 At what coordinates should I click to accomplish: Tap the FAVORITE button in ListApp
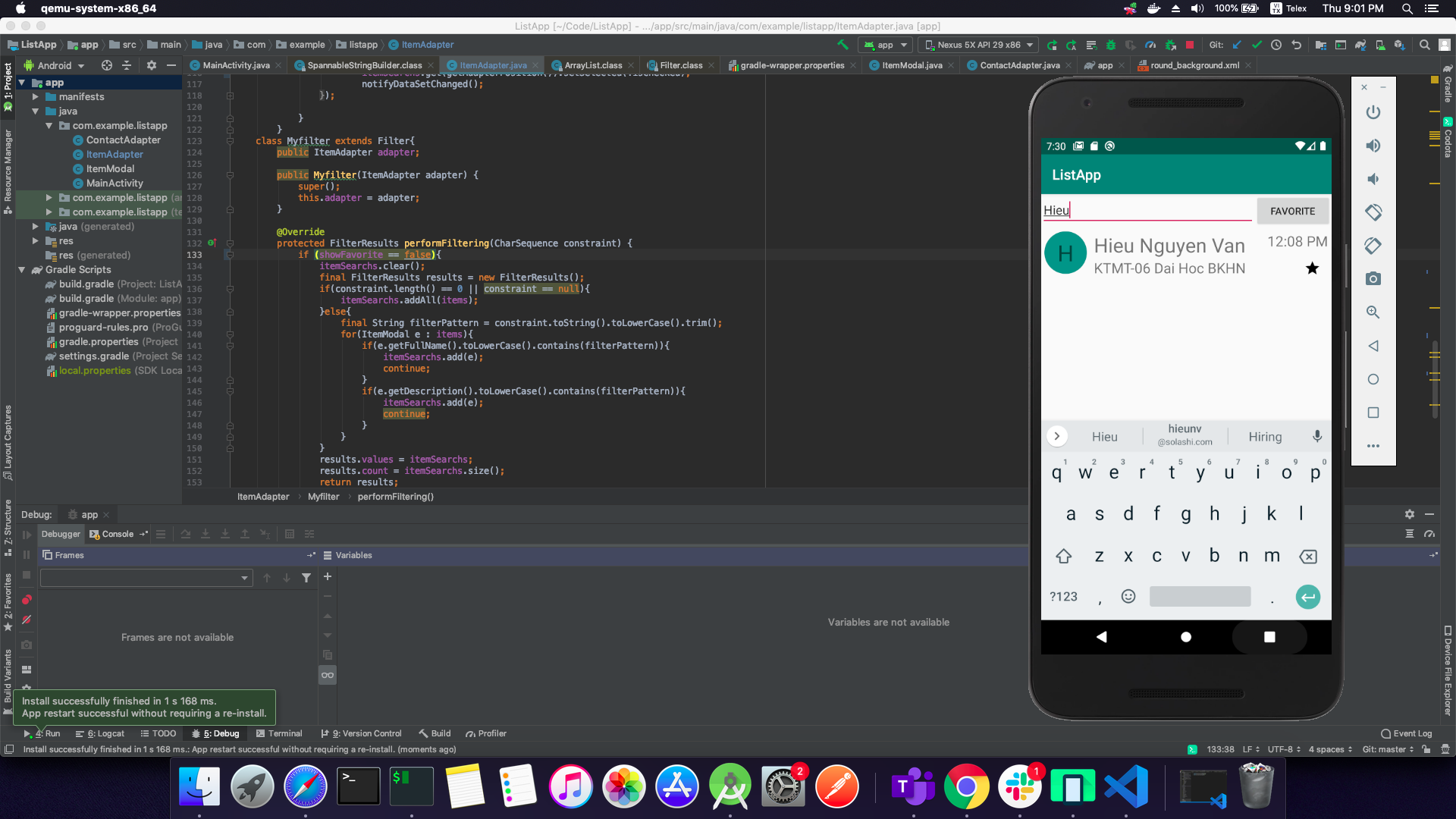pos(1292,211)
